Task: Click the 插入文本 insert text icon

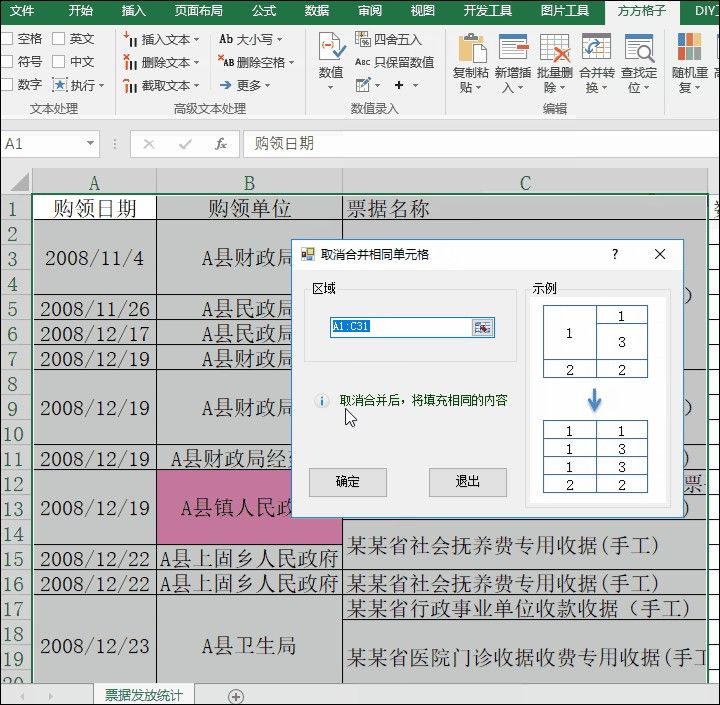Action: (130, 39)
